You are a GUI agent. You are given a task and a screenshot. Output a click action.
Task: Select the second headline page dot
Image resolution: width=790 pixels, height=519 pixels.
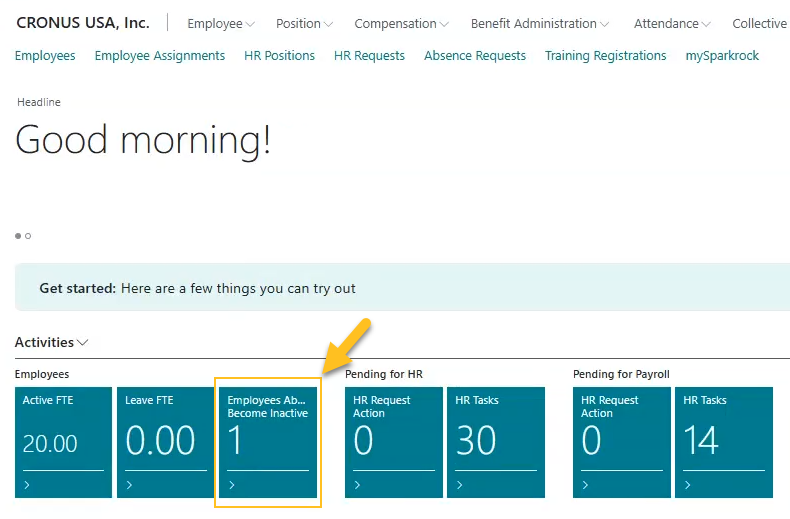28,236
